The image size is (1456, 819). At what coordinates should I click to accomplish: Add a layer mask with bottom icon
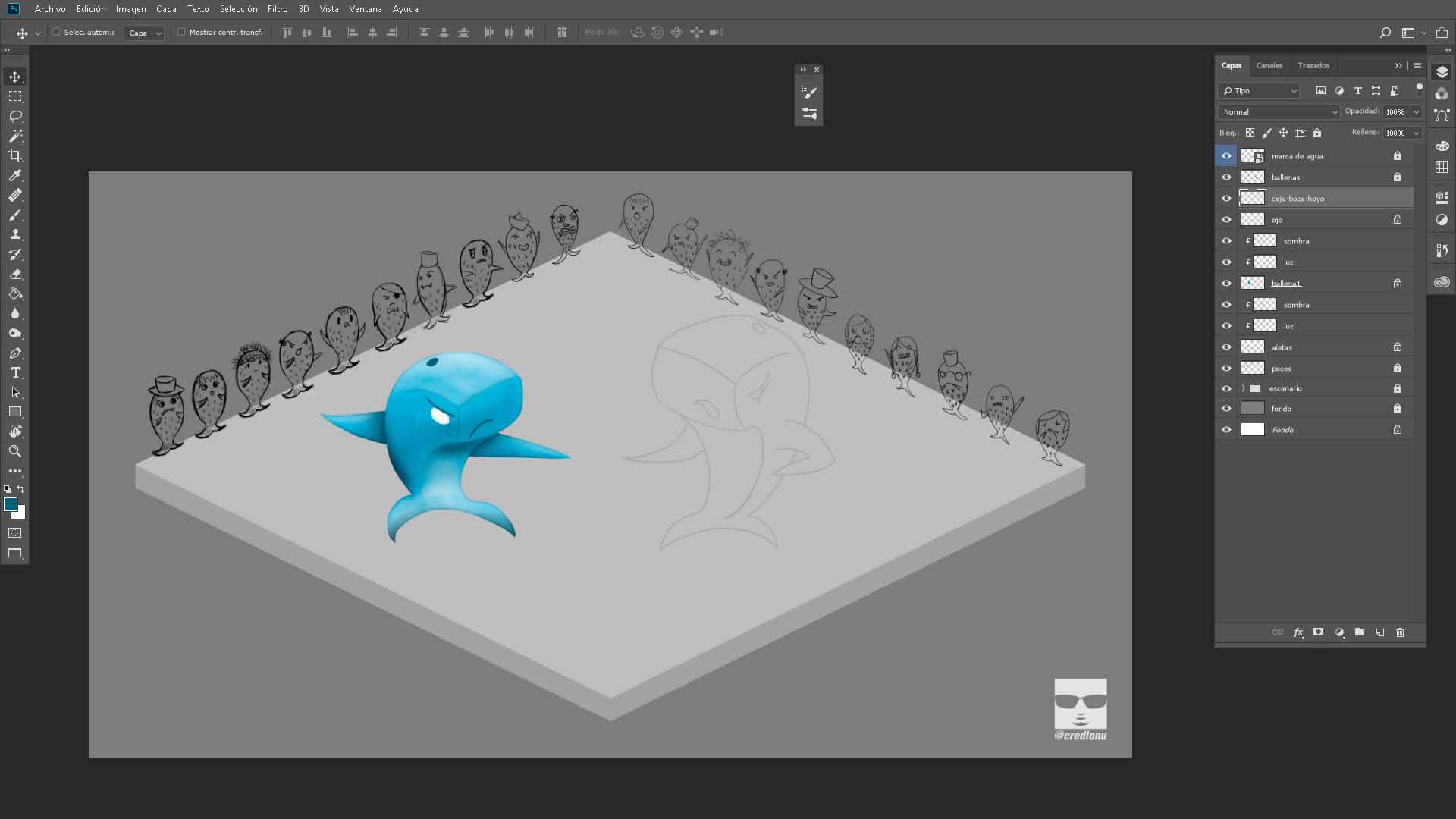pos(1318,632)
